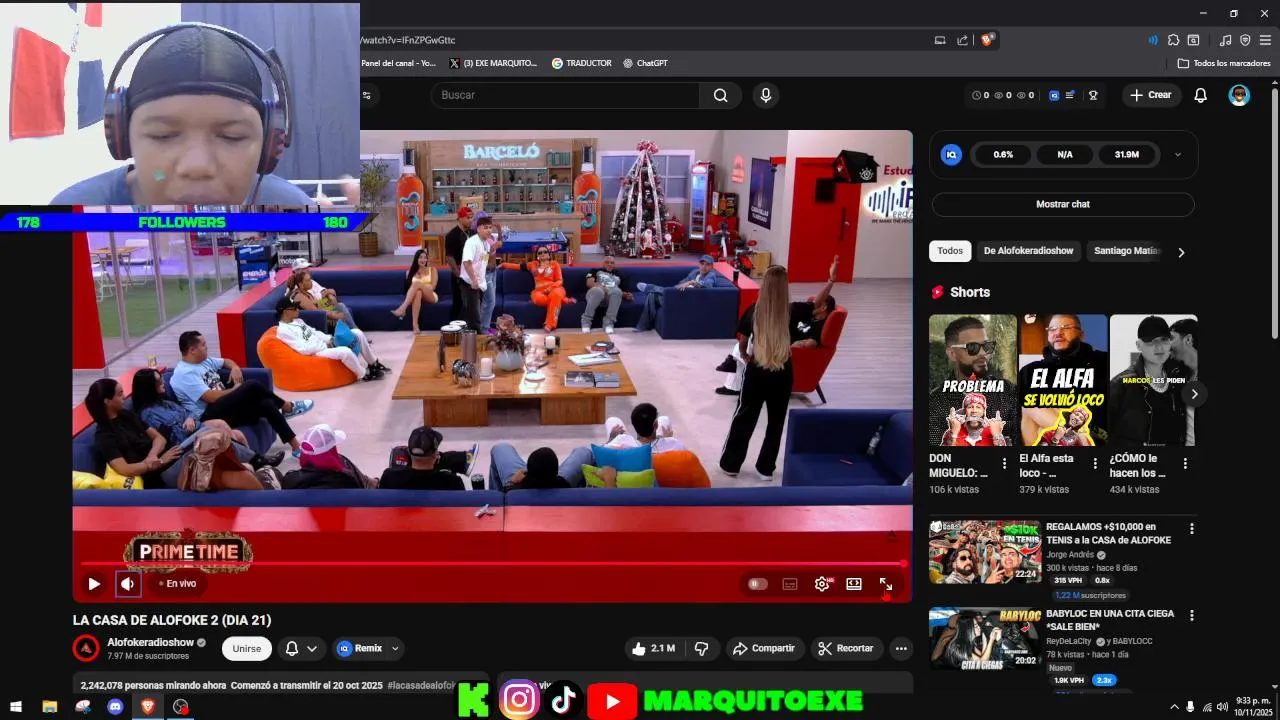Open the ¿CÓMO le hacen los short

click(1154, 380)
